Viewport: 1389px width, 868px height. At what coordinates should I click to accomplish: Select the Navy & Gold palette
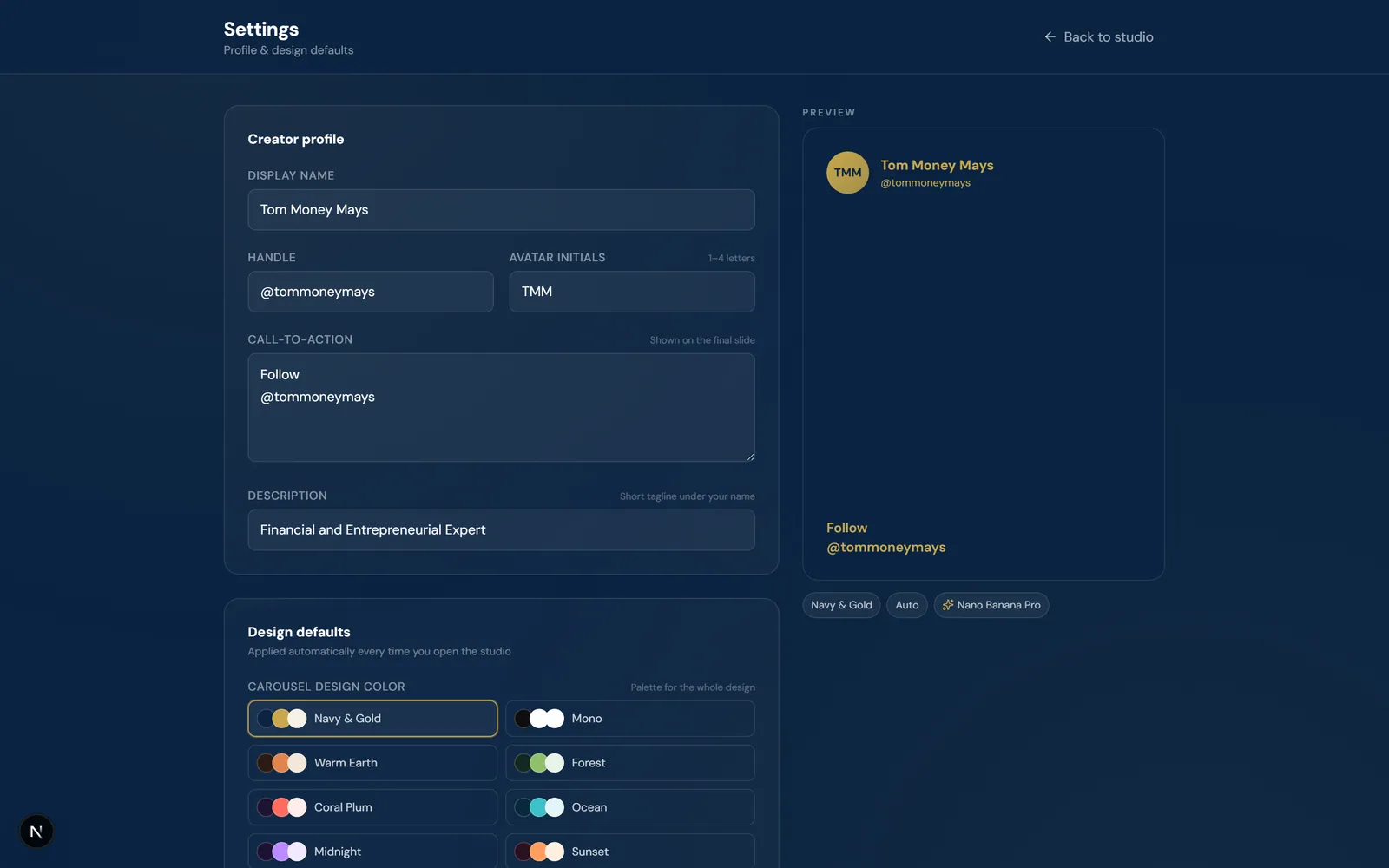[372, 719]
